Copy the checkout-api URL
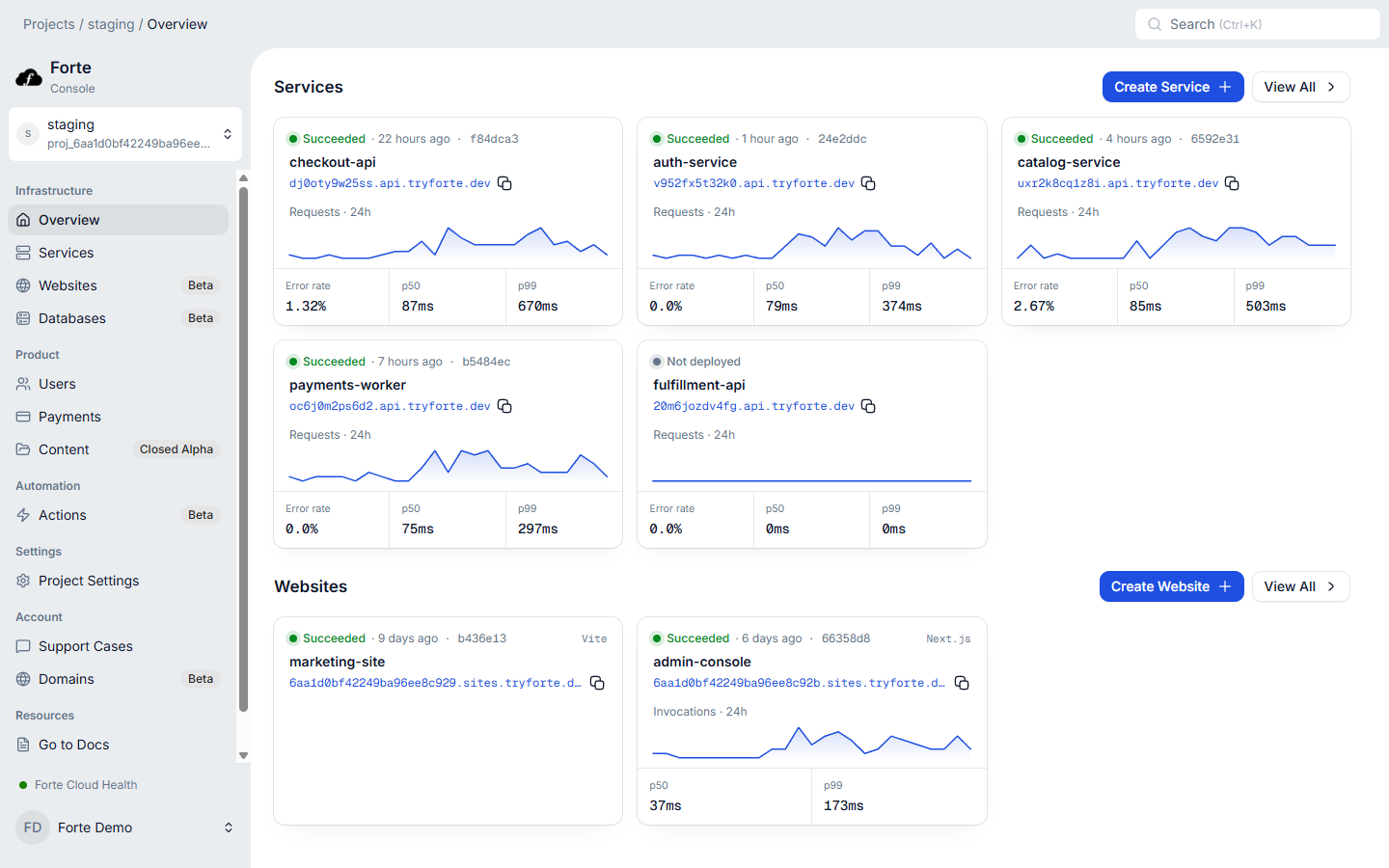Screen dimensions: 1389x868 pyautogui.click(x=504, y=183)
